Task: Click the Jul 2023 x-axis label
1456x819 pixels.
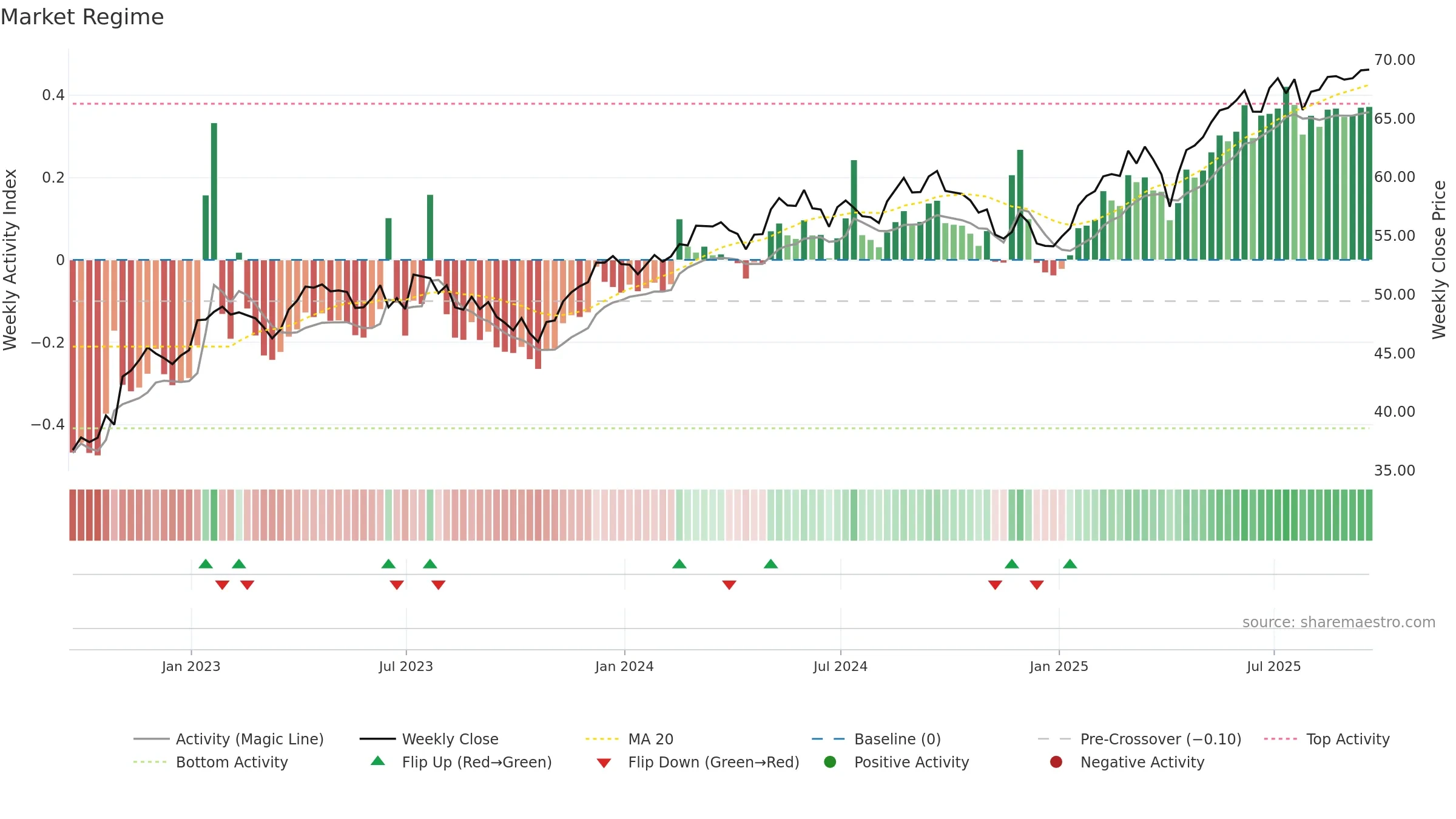Action: click(406, 667)
